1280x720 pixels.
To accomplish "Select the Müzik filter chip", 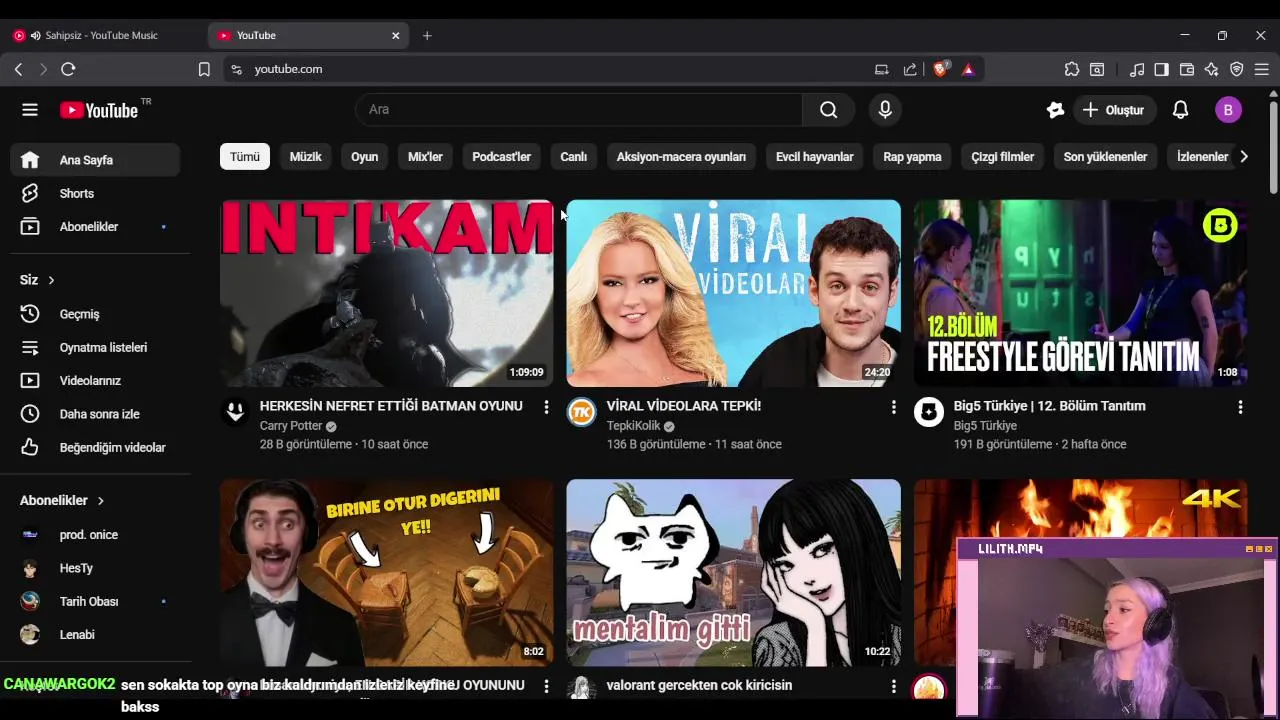I will pos(305,157).
